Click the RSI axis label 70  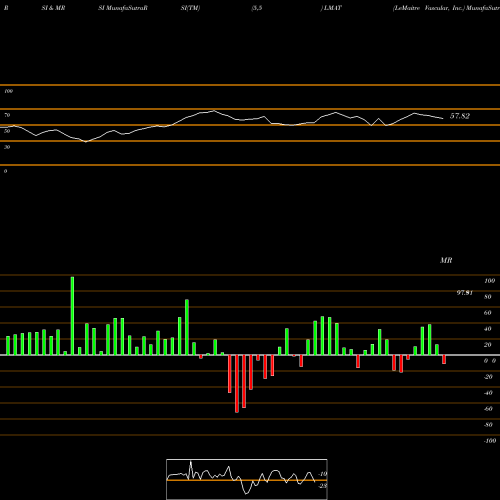7,115
